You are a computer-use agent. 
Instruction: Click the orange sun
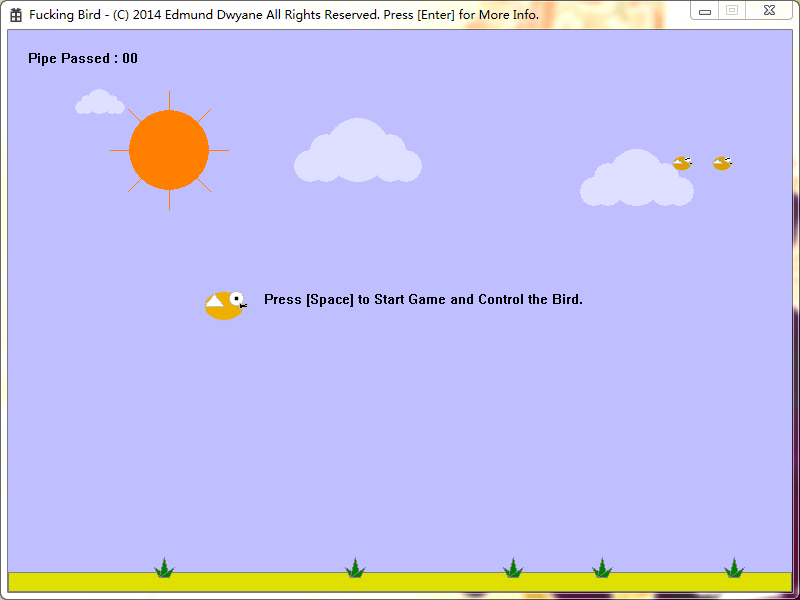tap(169, 150)
